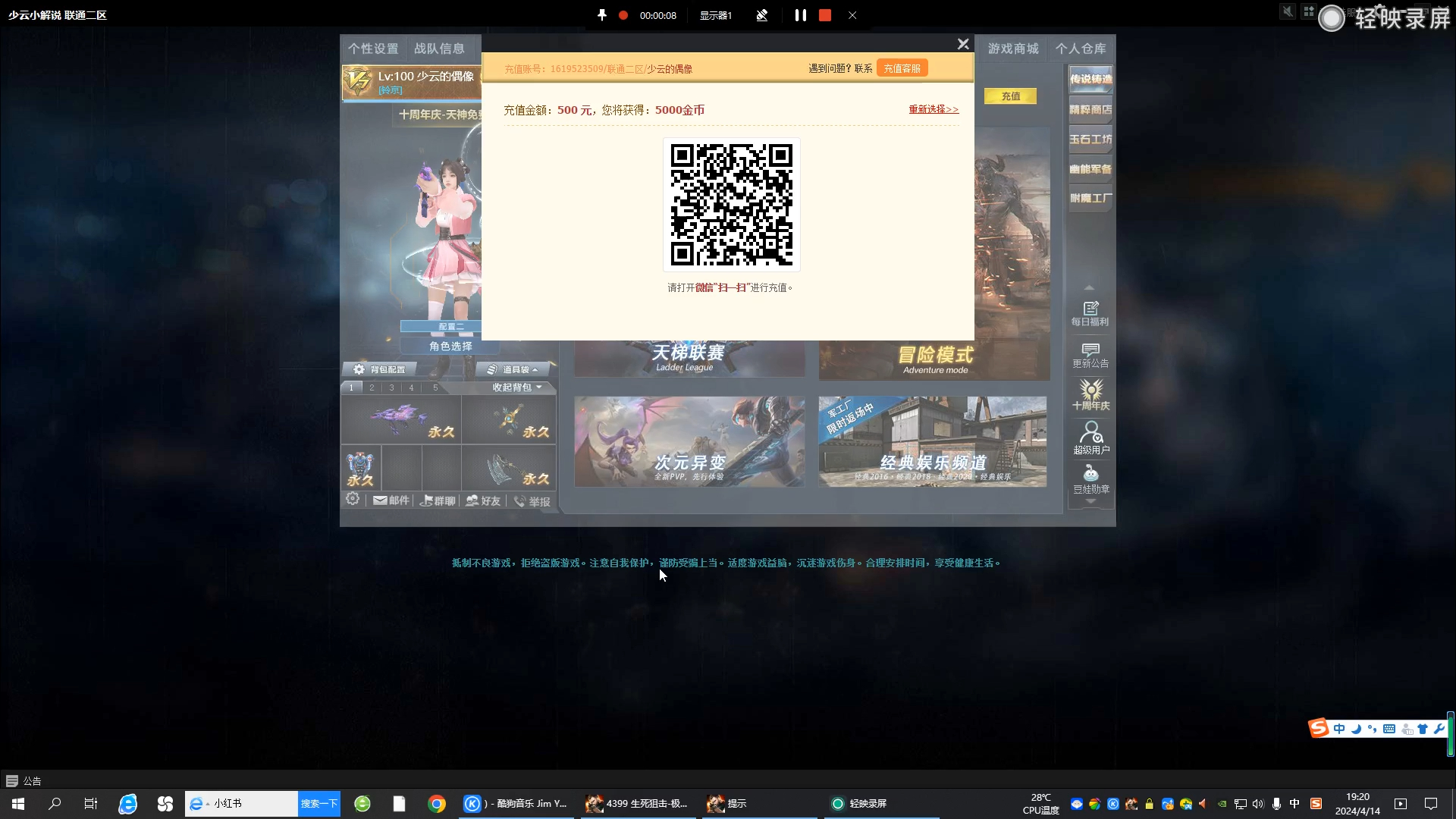Open the 好友 friends icon
This screenshot has width=1456, height=819.
pos(484,500)
